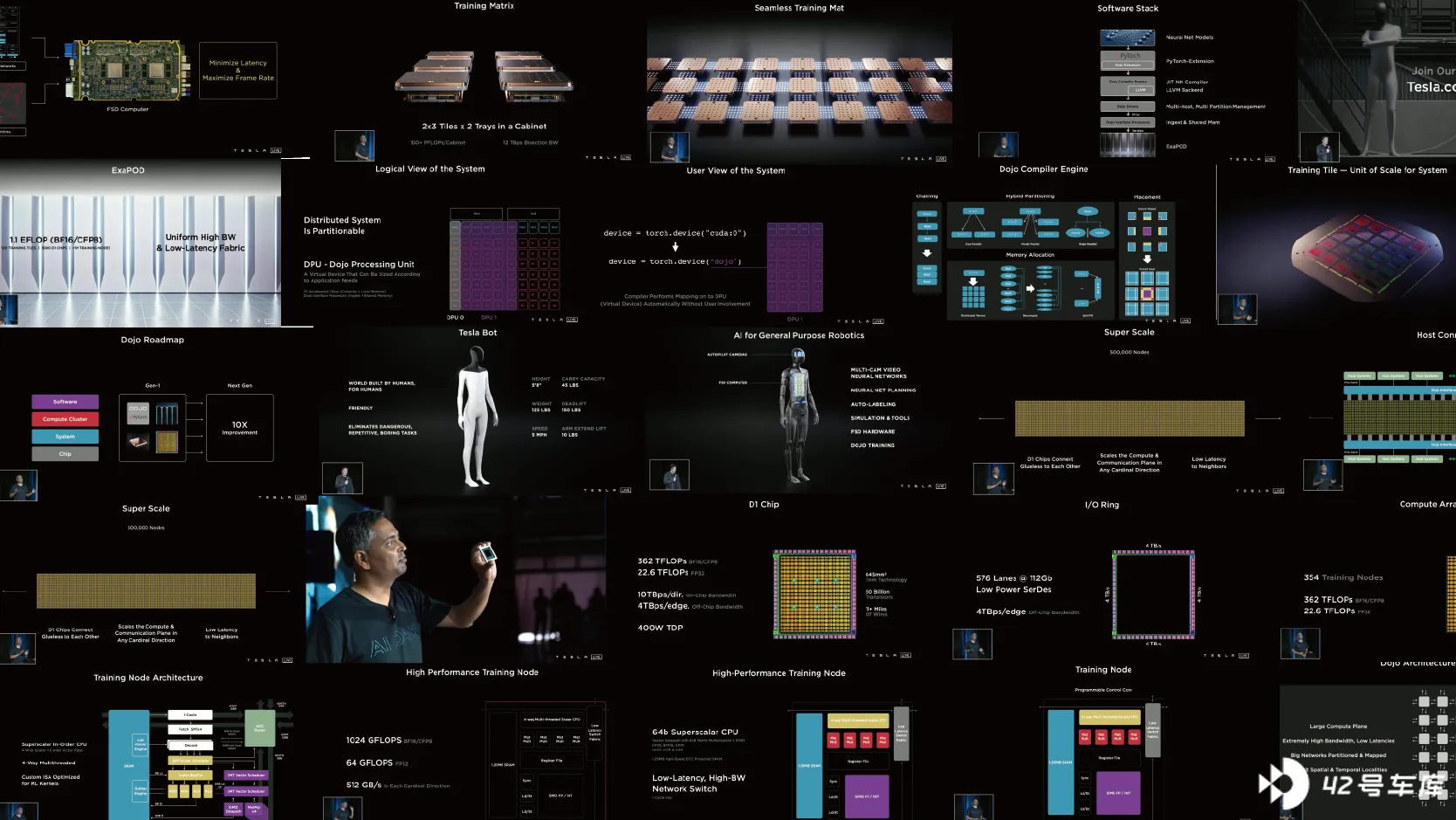Viewport: 1456px width, 820px height.
Task: Click the torch.device("dojo") code line
Action: click(x=675, y=262)
